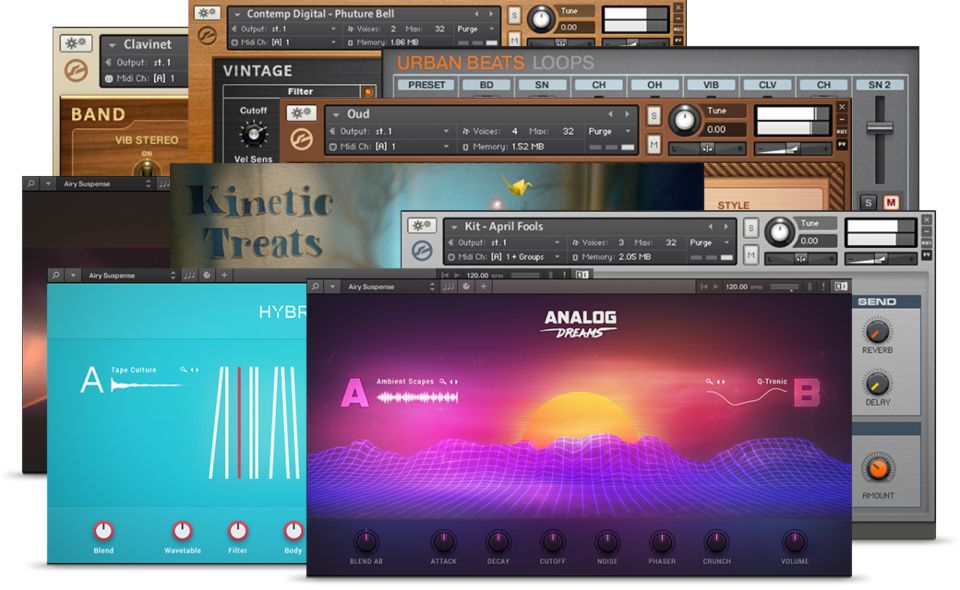This screenshot has width=960, height=590.
Task: Select the BD channel tab in Urban Beats
Action: [487, 85]
